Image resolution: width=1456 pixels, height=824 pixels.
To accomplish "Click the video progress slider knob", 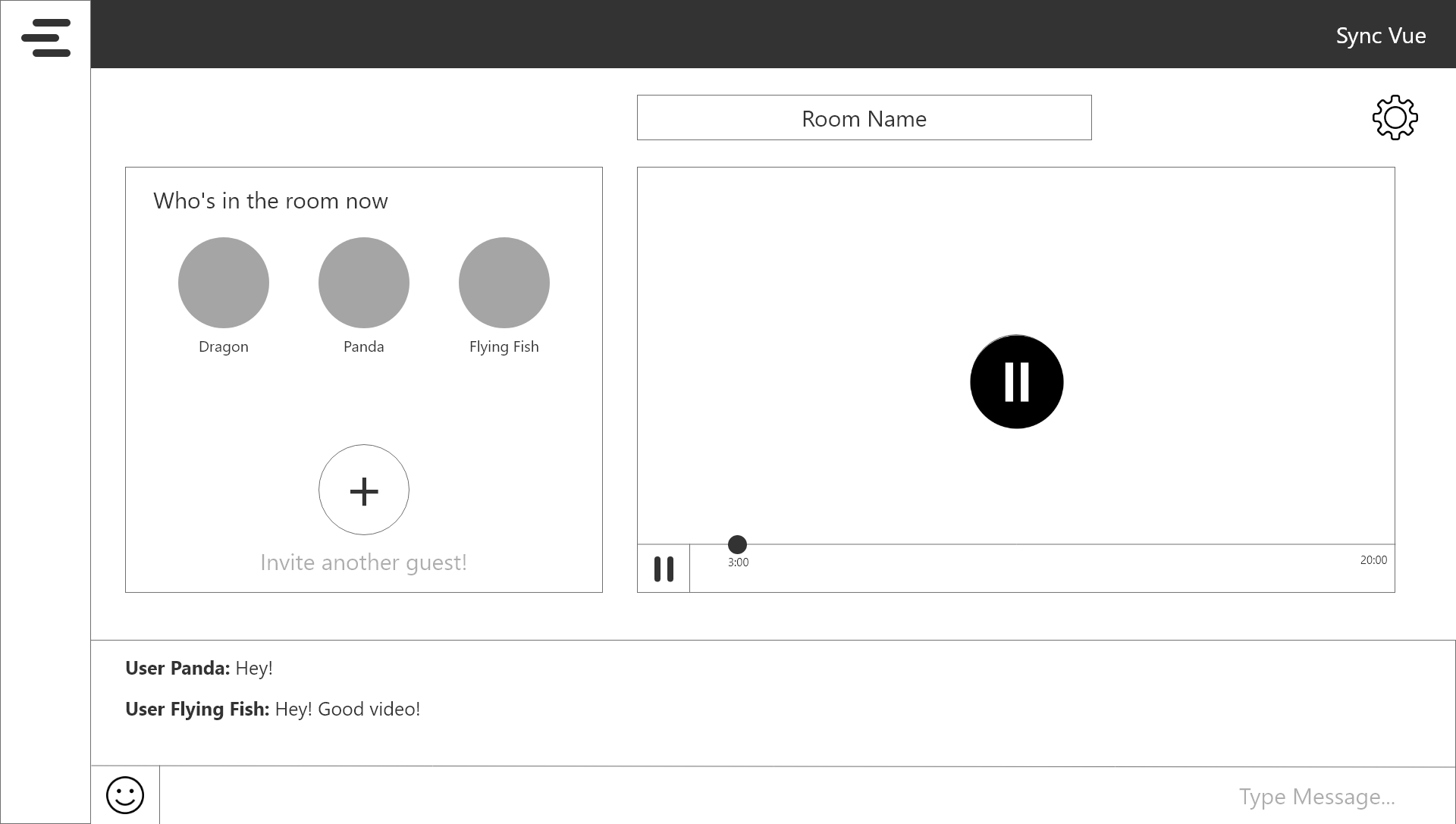I will (737, 544).
